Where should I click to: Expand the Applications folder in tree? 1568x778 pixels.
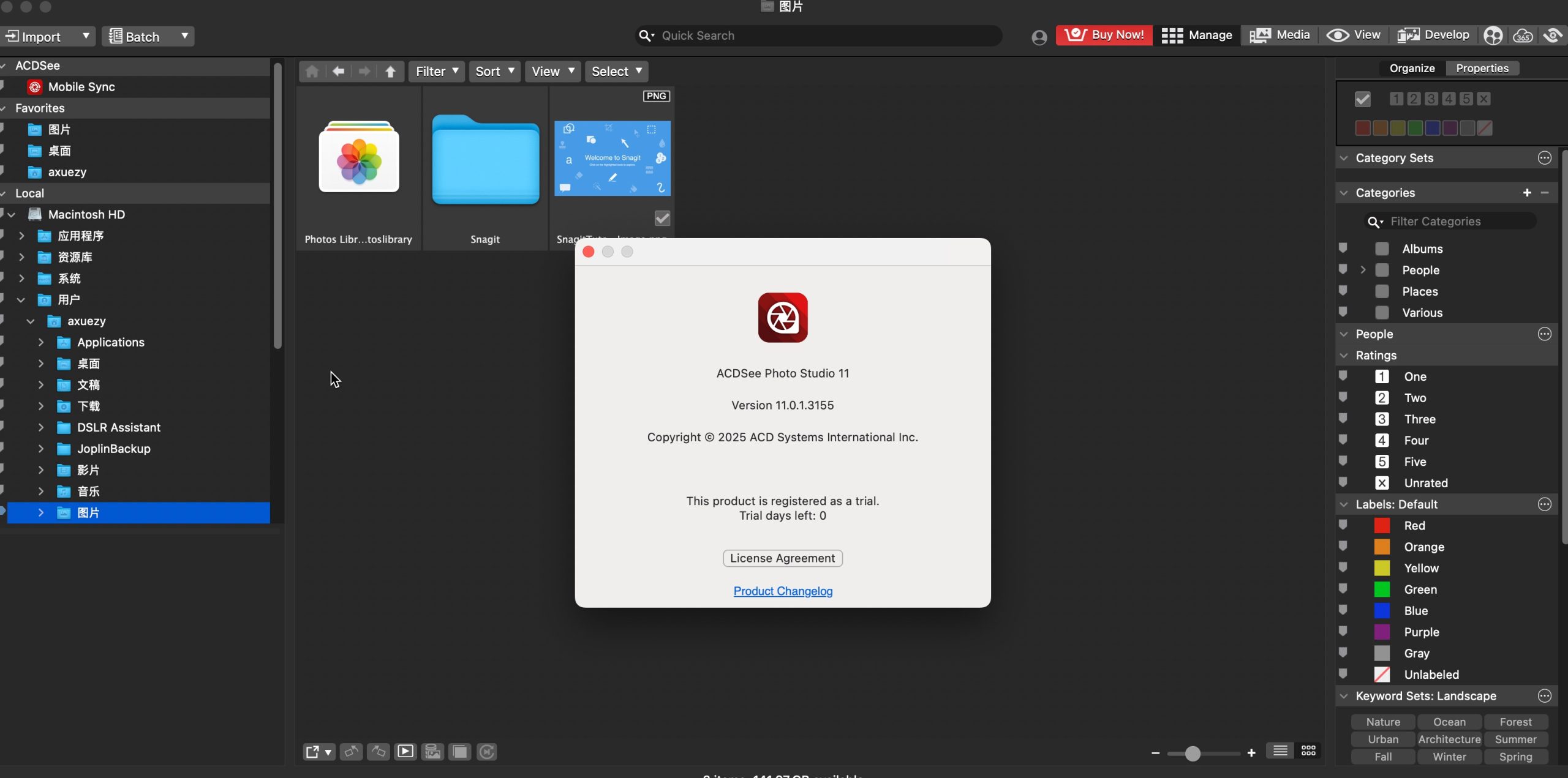click(x=41, y=342)
